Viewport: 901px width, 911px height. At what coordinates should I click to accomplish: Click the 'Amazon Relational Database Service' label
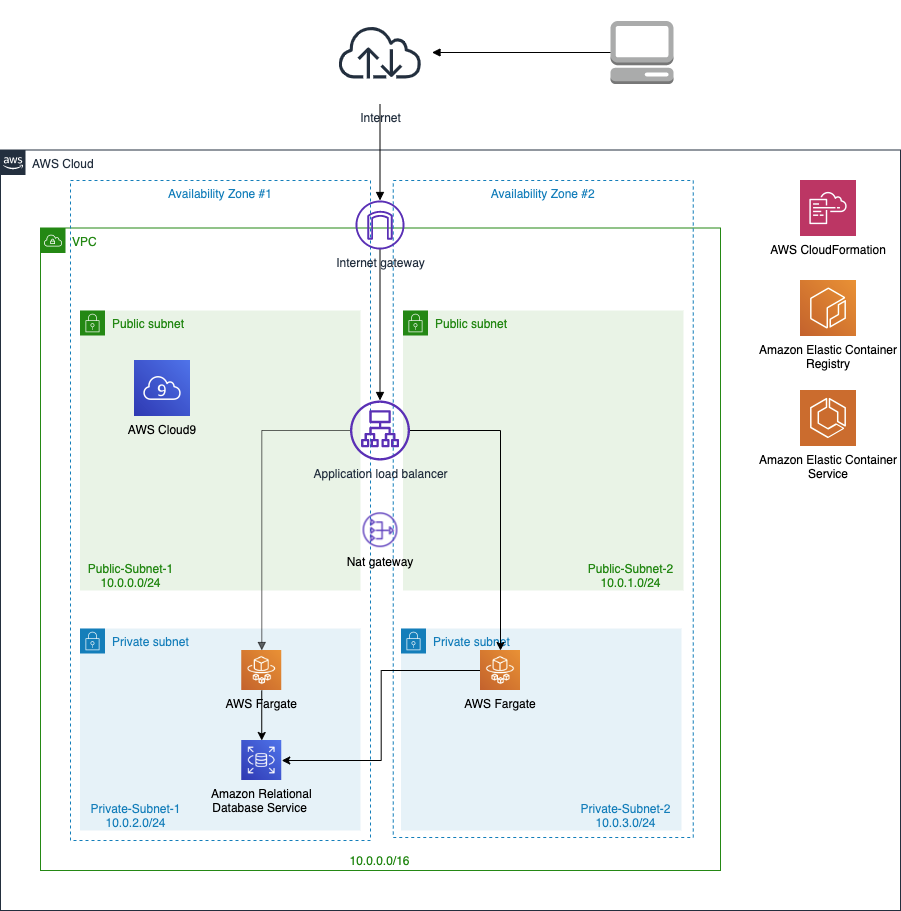pos(261,801)
